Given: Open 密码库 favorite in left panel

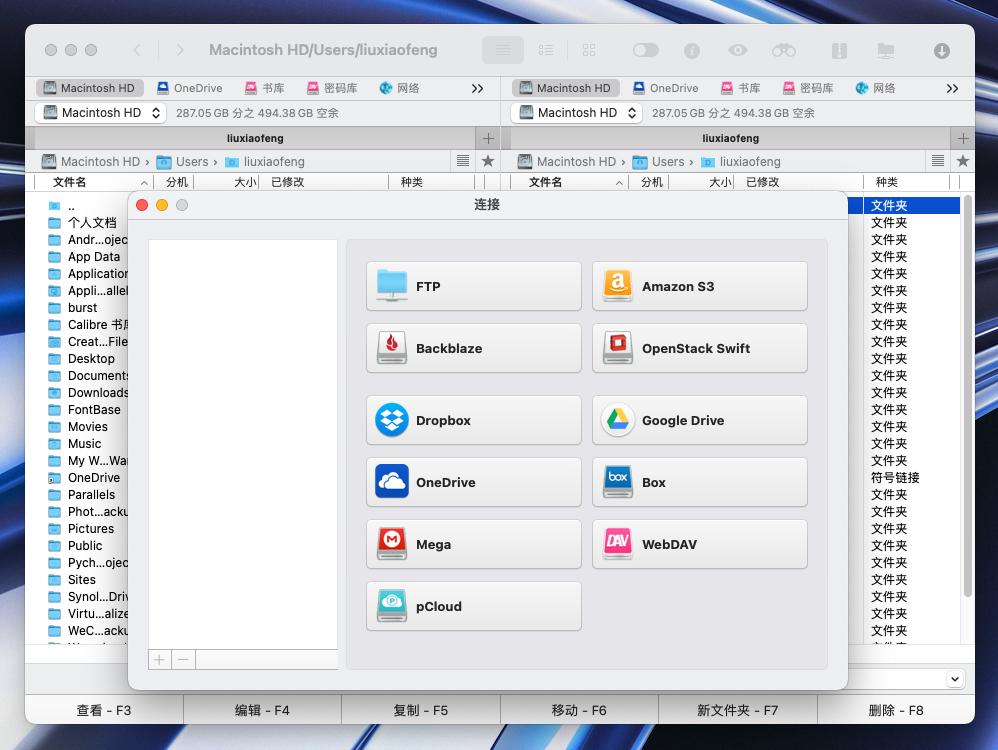Looking at the screenshot, I should click(x=332, y=88).
